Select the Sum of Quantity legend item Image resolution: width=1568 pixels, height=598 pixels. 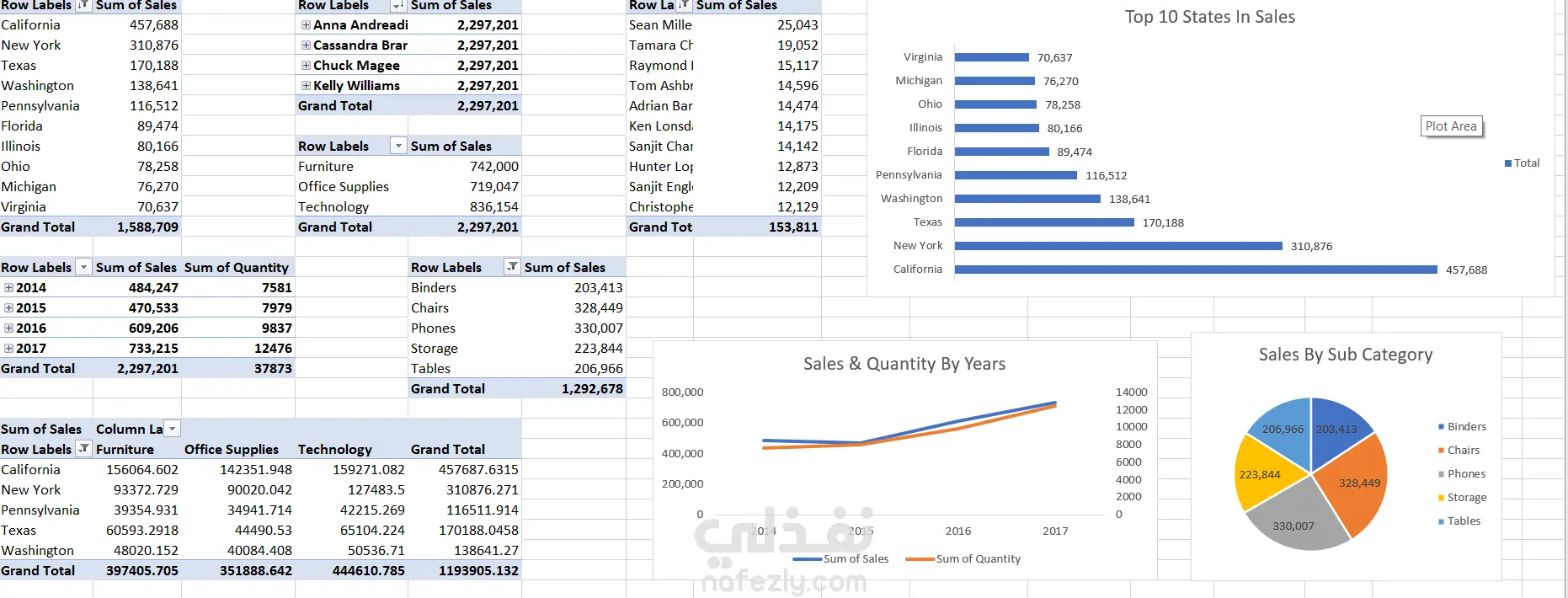963,559
